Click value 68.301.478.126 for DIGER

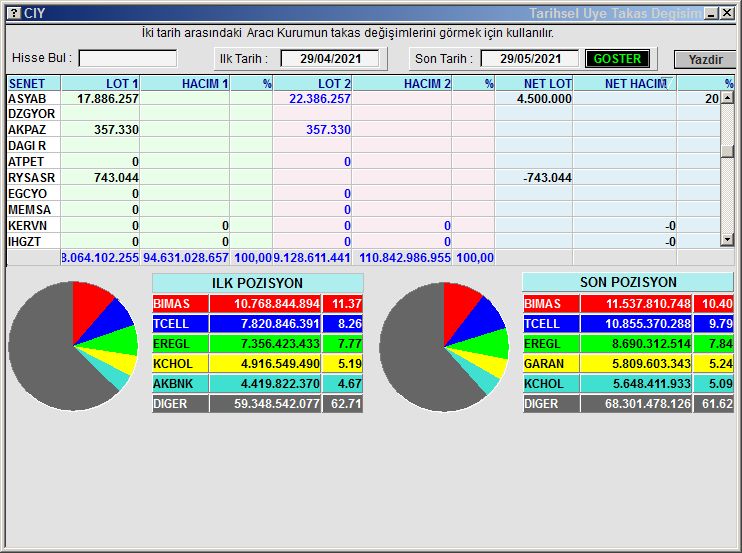pyautogui.click(x=636, y=404)
